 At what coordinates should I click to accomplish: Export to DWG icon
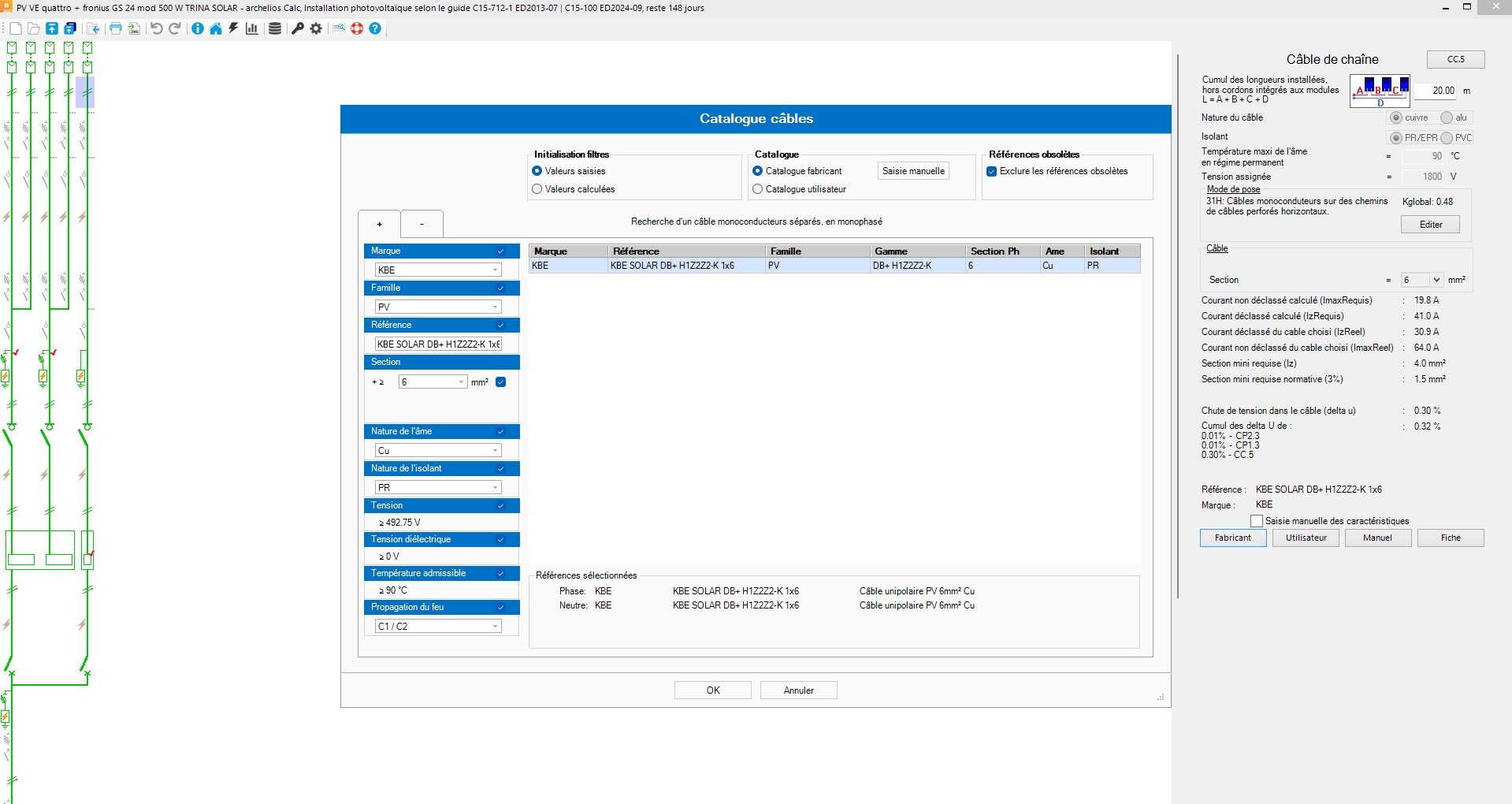[x=134, y=28]
